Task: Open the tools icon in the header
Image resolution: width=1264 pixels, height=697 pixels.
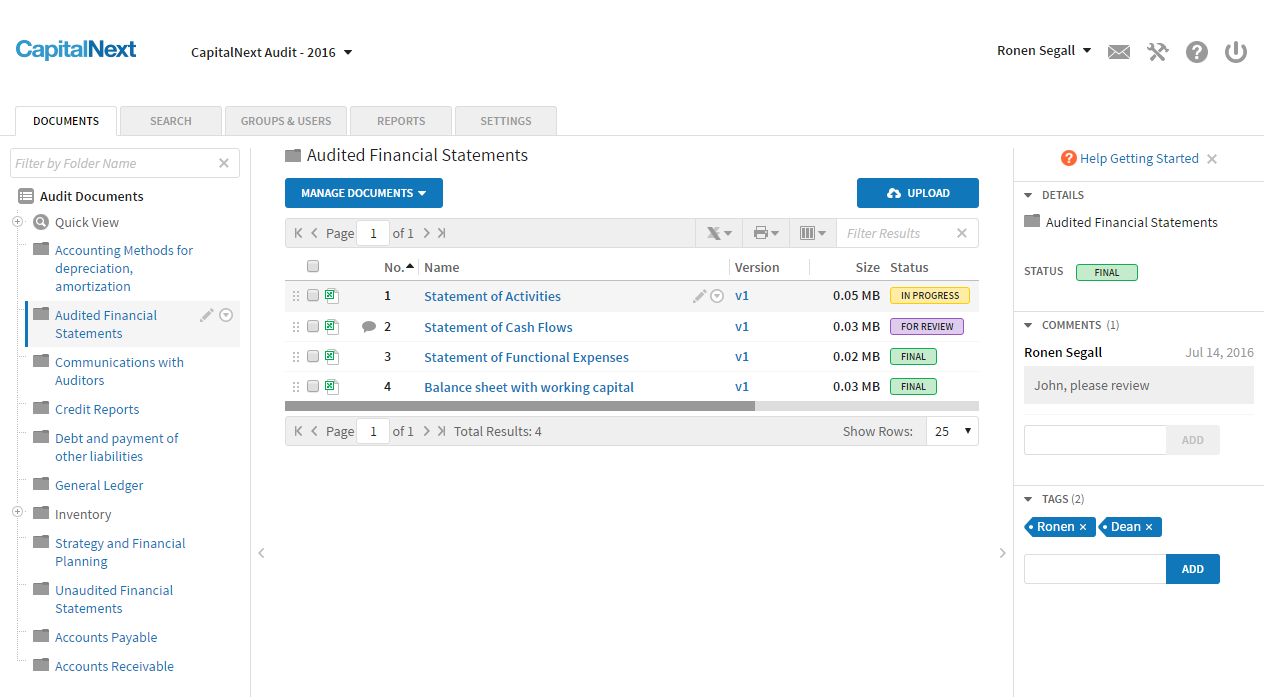Action: [x=1157, y=51]
